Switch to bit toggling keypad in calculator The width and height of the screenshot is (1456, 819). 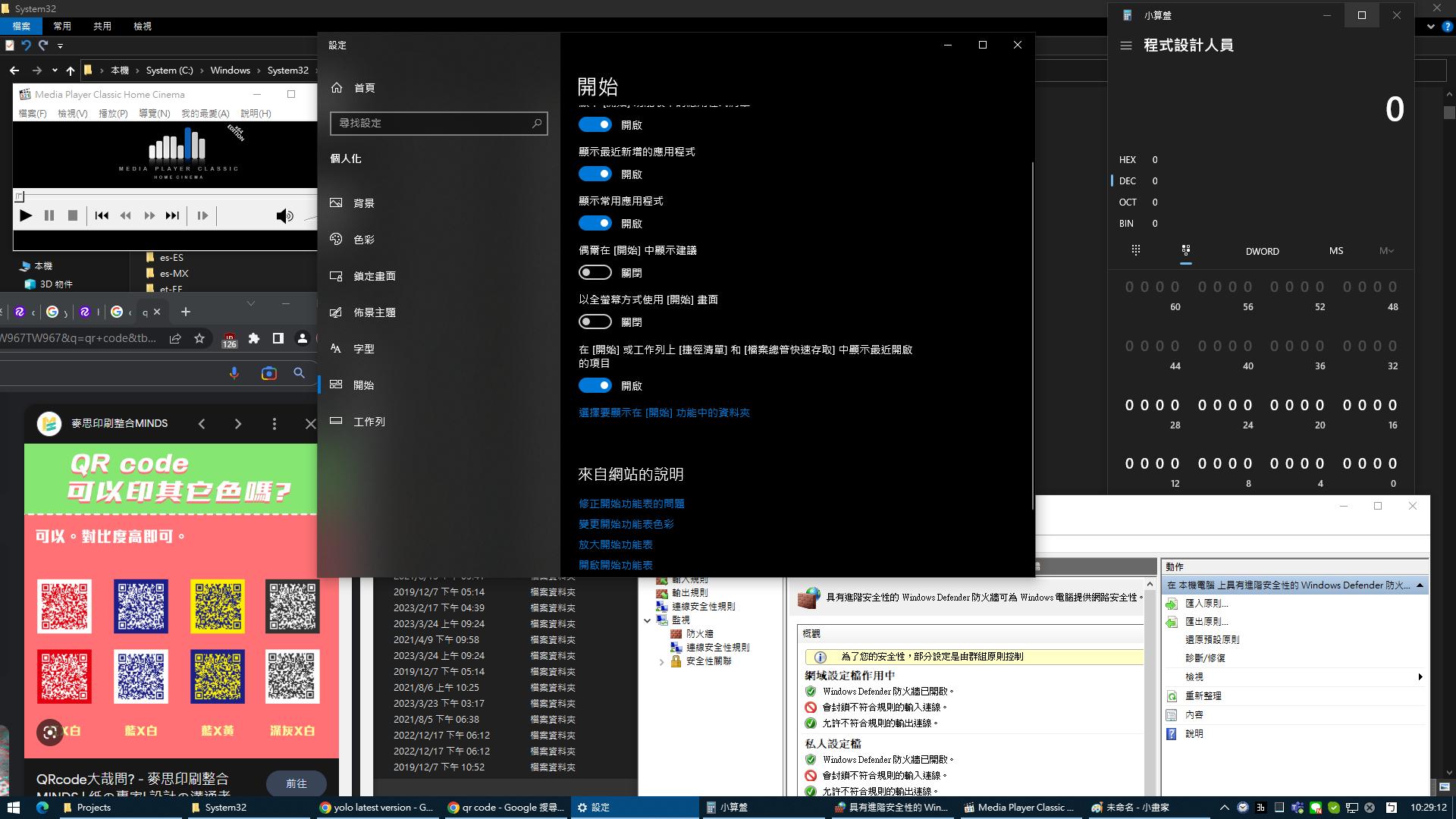[x=1186, y=250]
